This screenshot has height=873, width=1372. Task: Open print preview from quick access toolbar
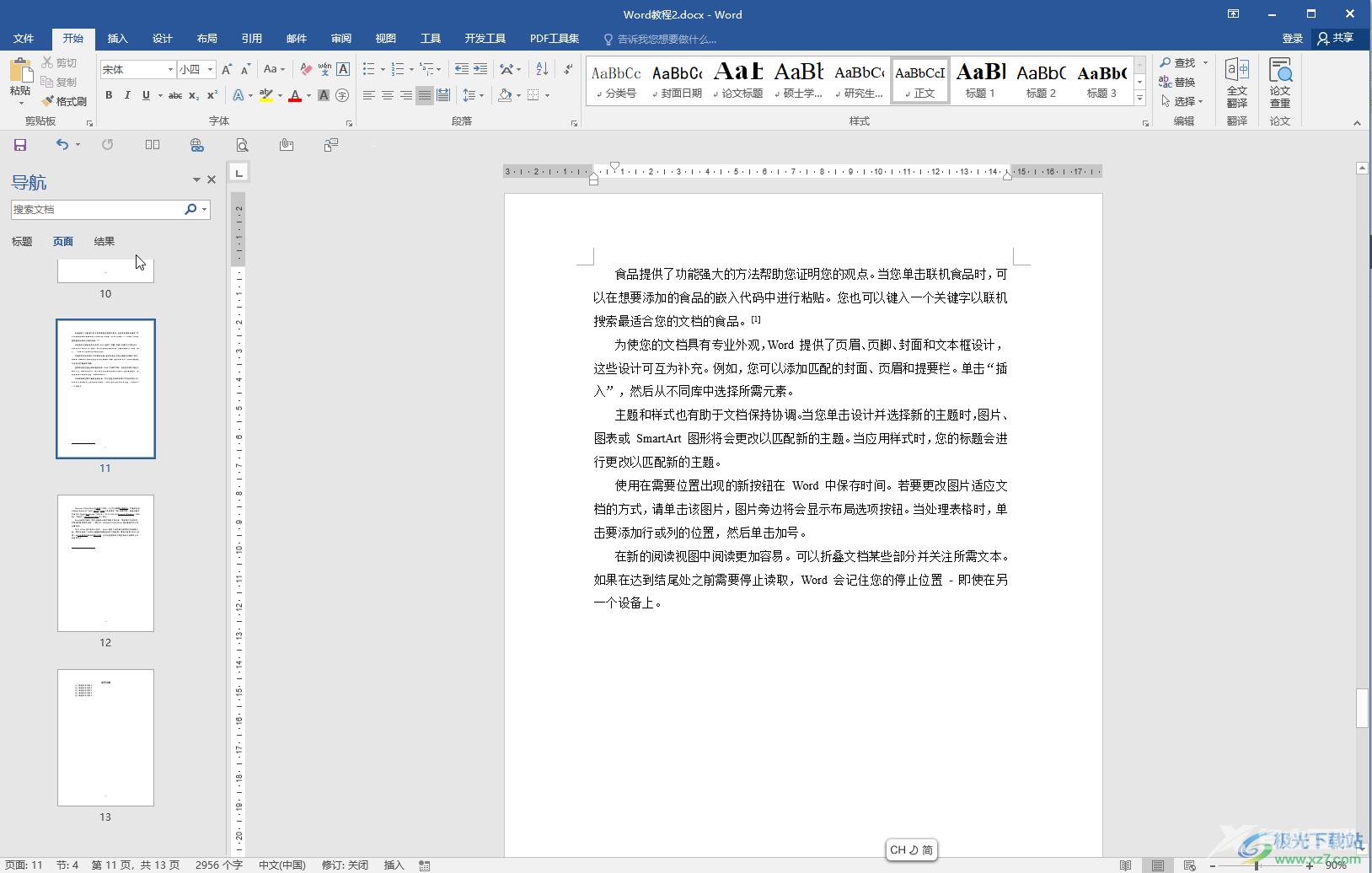[242, 145]
